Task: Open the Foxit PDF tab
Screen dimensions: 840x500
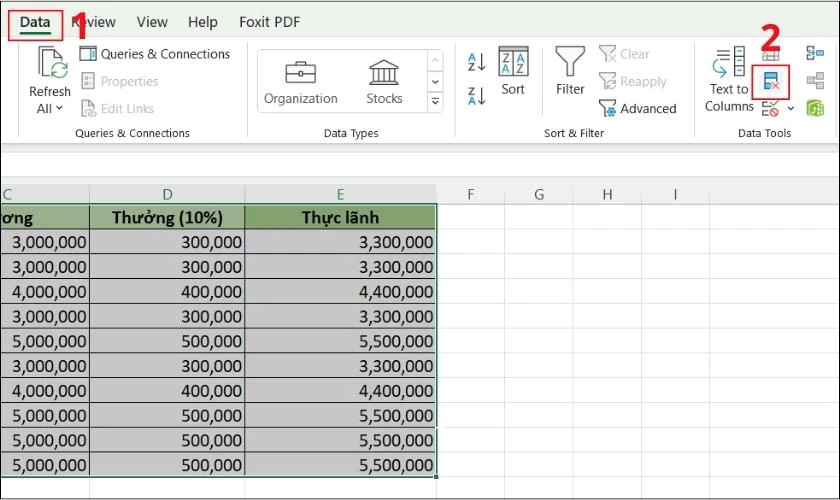Action: 269,22
